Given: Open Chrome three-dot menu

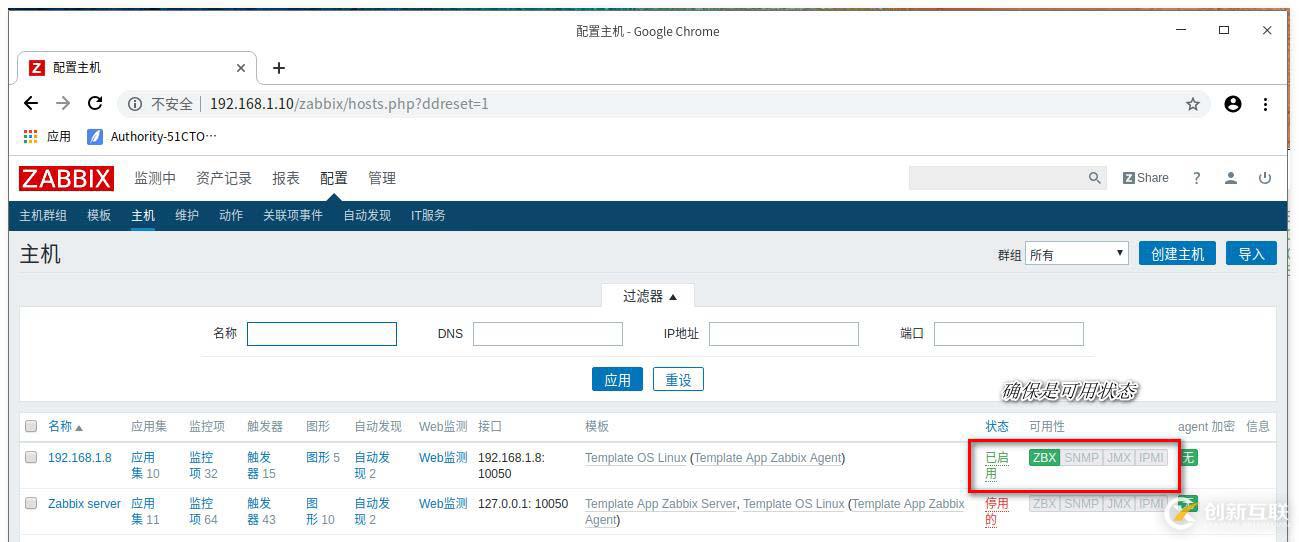Looking at the screenshot, I should pos(1265,104).
